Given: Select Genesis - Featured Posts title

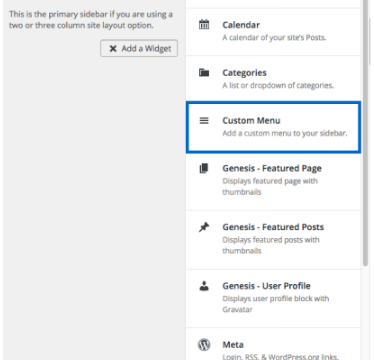Looking at the screenshot, I should coord(273,227).
